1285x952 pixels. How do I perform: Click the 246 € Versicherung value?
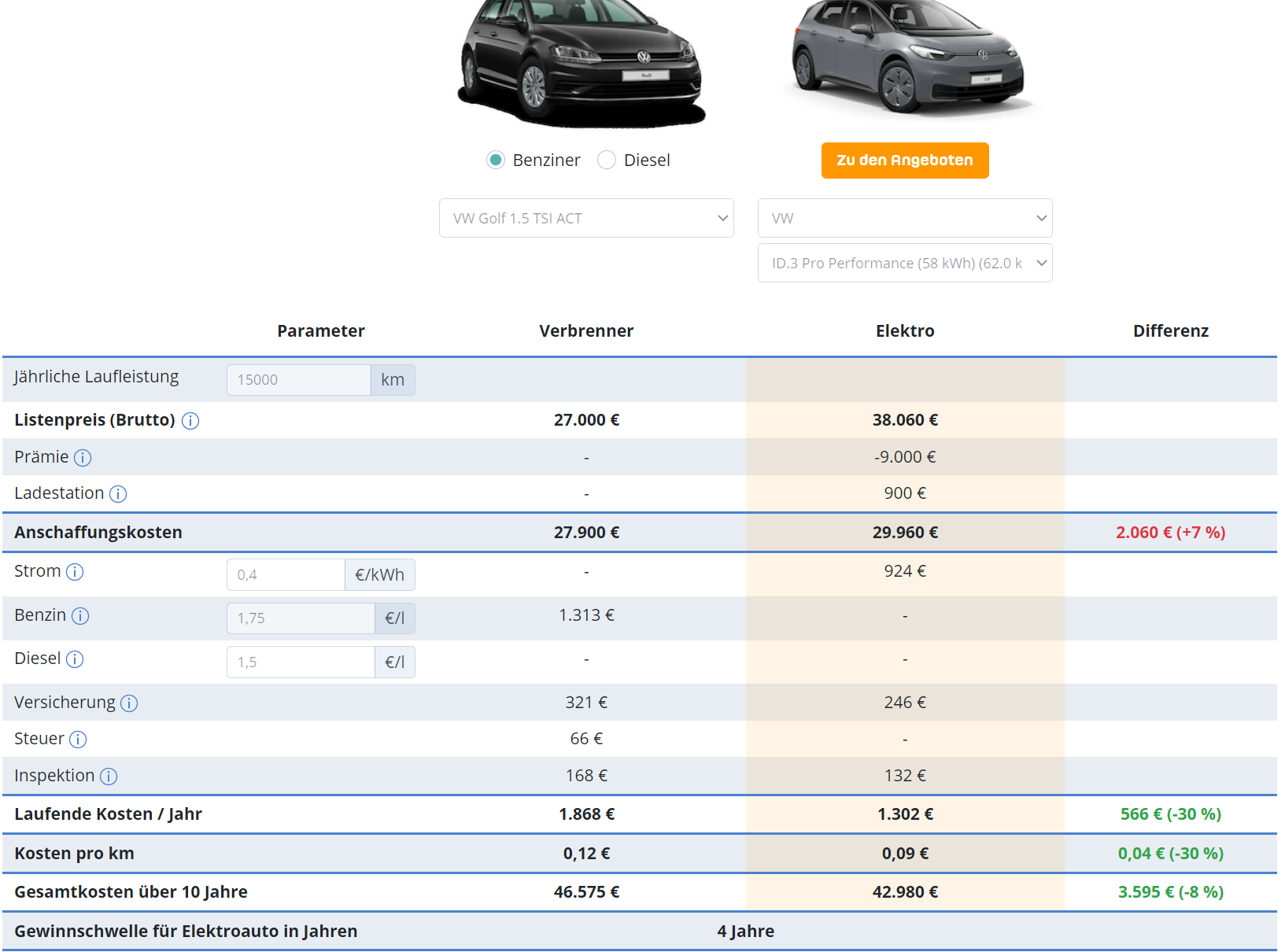905,703
